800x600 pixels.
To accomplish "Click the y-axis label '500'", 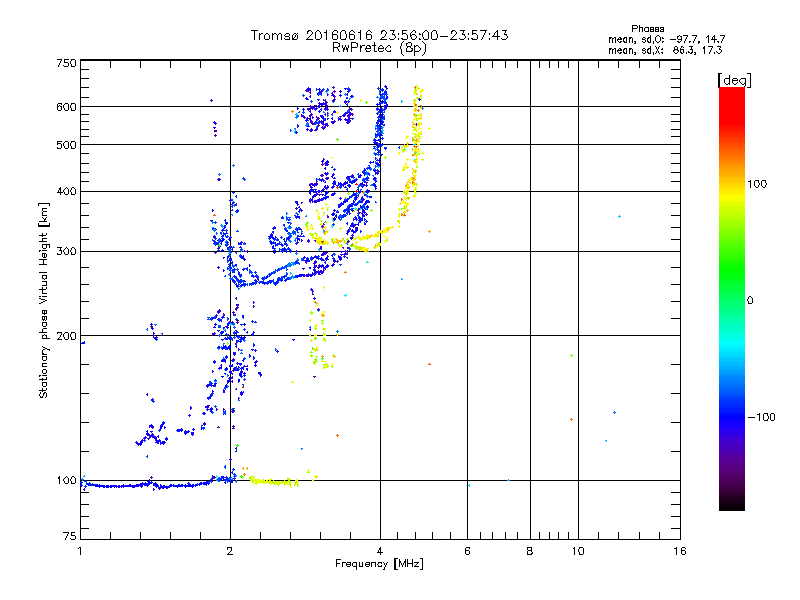I will click(x=66, y=145).
